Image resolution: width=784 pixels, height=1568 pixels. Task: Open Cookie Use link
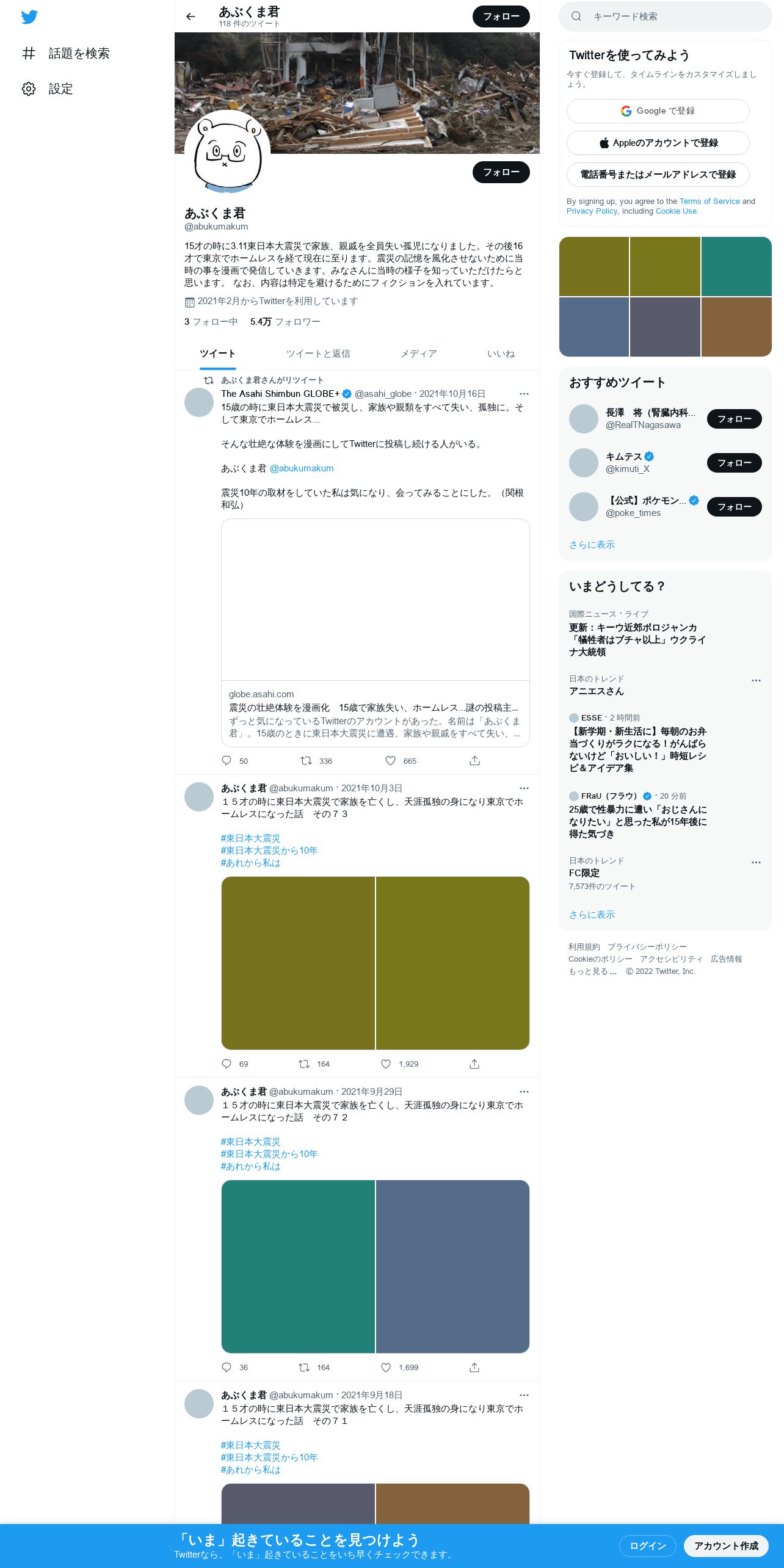click(x=676, y=211)
